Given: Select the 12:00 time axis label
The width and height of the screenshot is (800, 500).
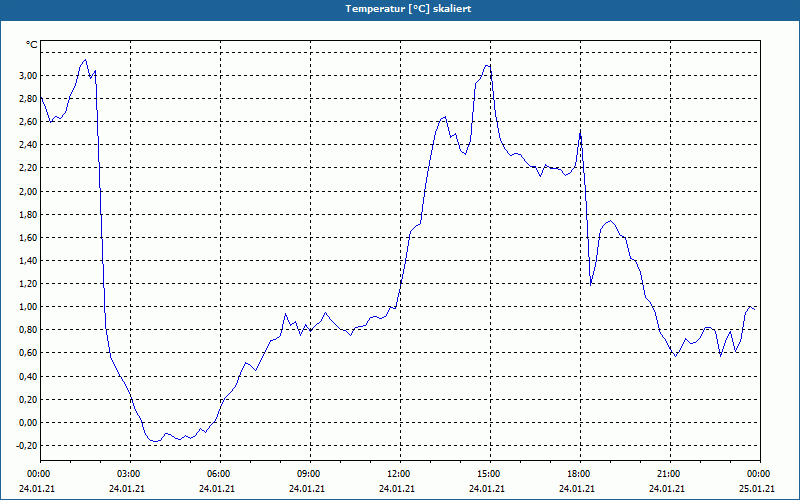Looking at the screenshot, I should tap(397, 474).
